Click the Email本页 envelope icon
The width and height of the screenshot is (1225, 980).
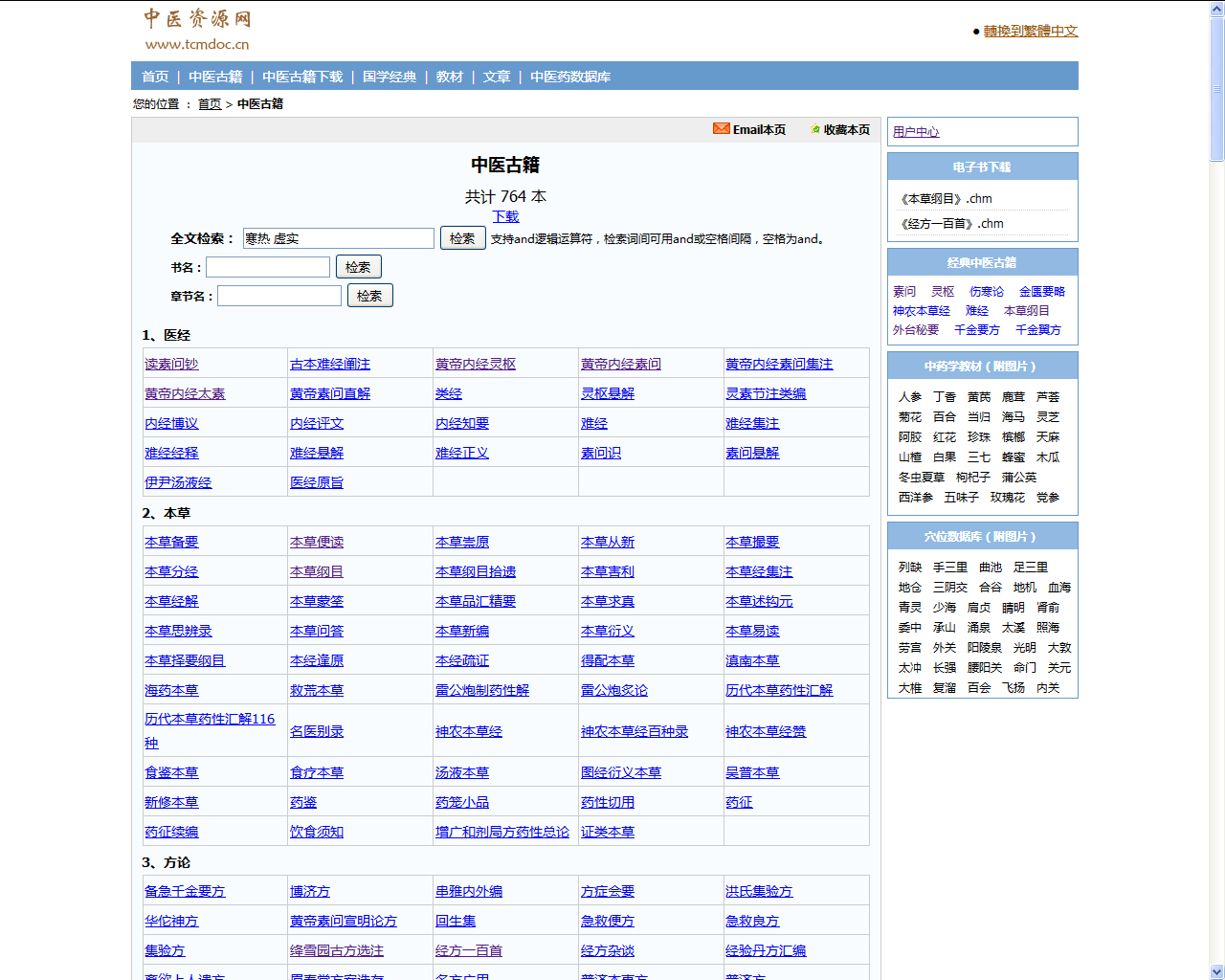coord(721,129)
